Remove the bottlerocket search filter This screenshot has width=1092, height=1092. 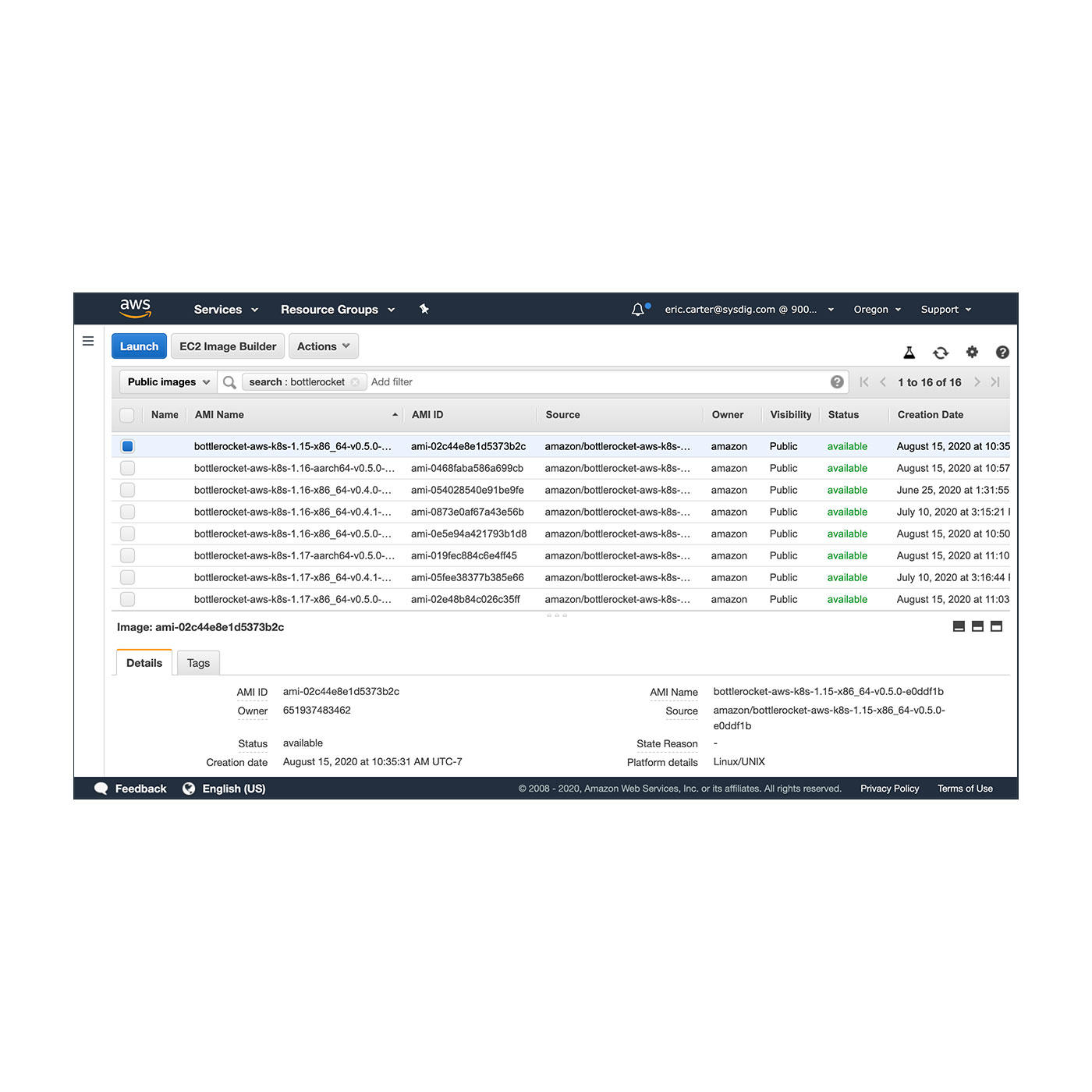point(355,382)
